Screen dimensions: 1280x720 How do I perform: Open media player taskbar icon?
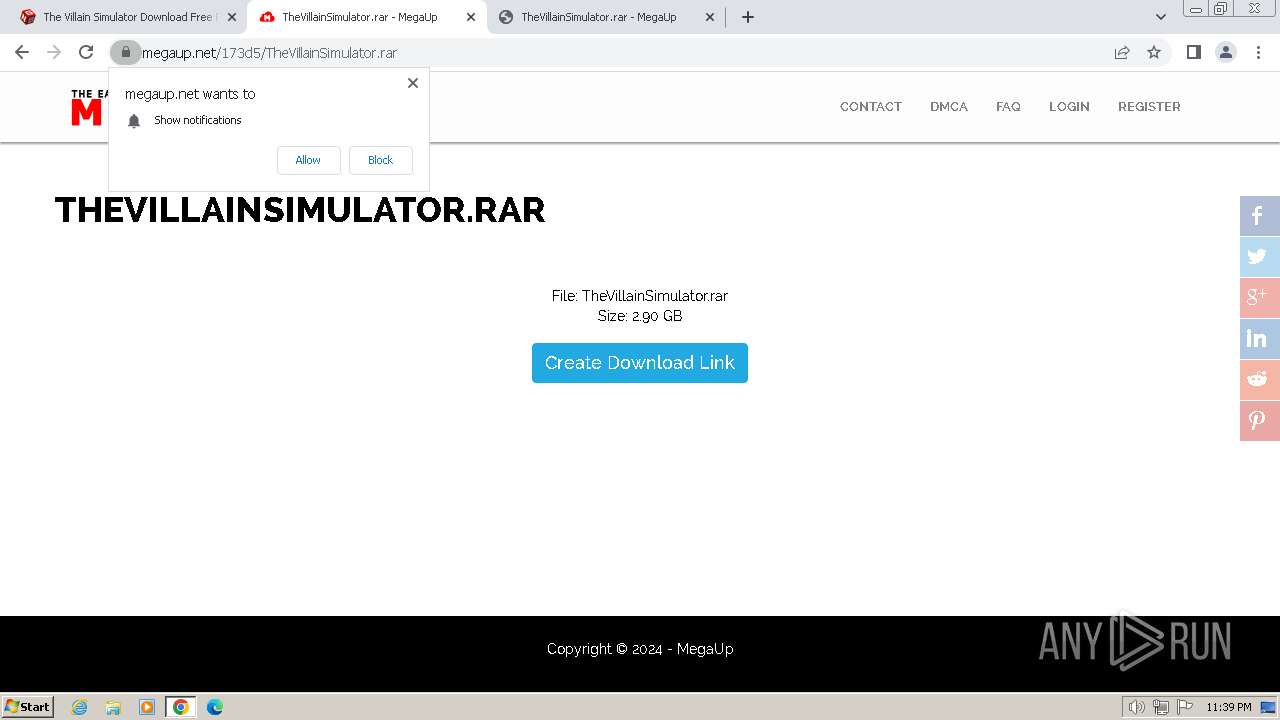[x=147, y=707]
